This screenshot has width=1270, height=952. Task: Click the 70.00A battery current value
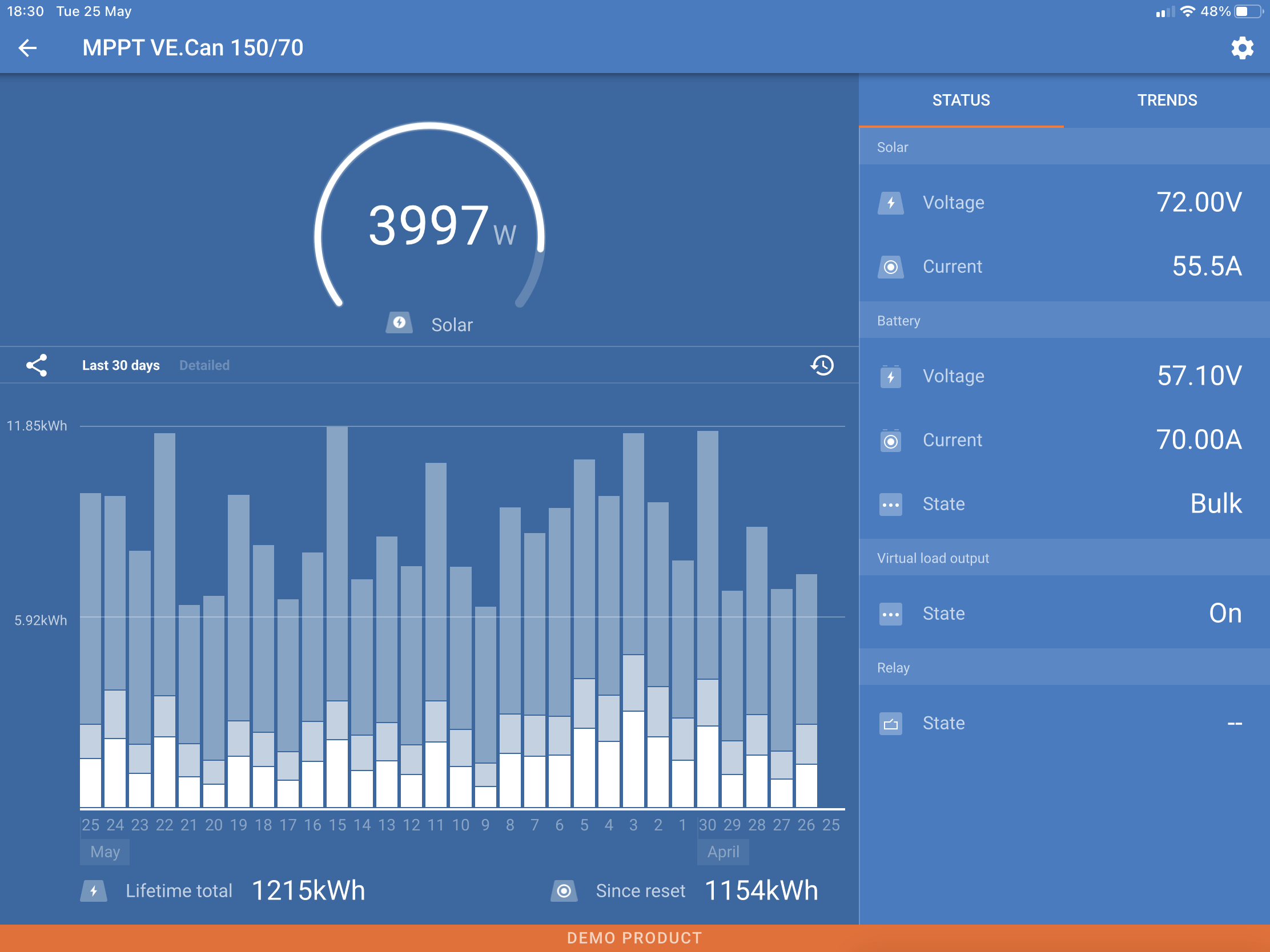pyautogui.click(x=1199, y=440)
